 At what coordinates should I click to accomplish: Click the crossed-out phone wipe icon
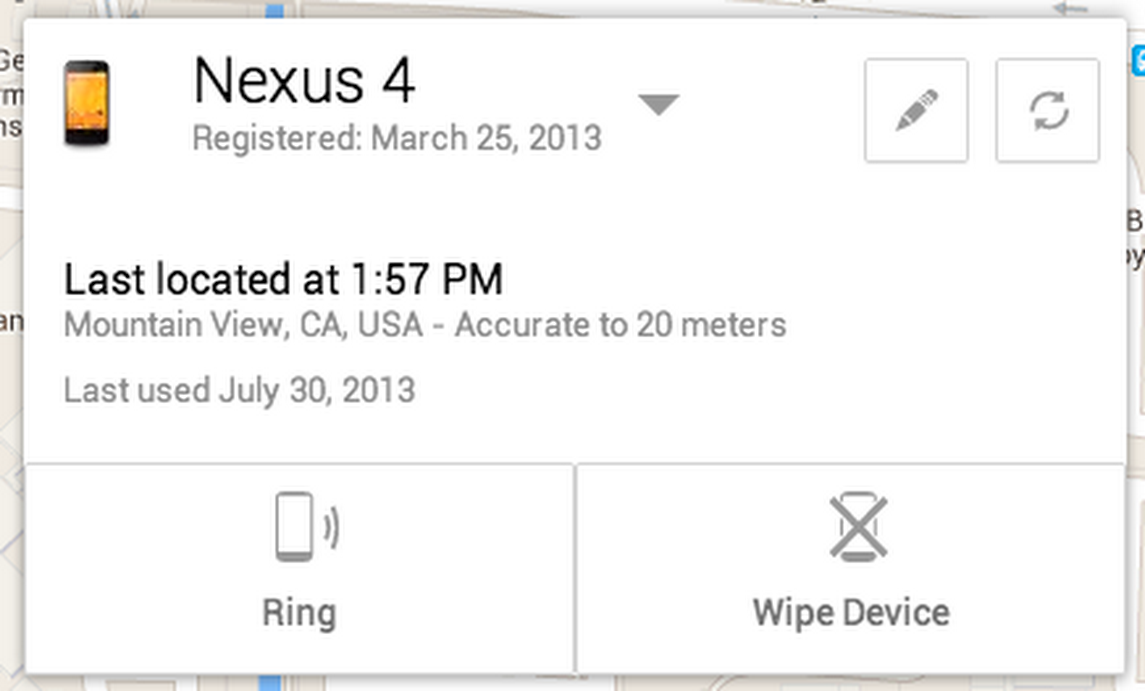(x=859, y=527)
